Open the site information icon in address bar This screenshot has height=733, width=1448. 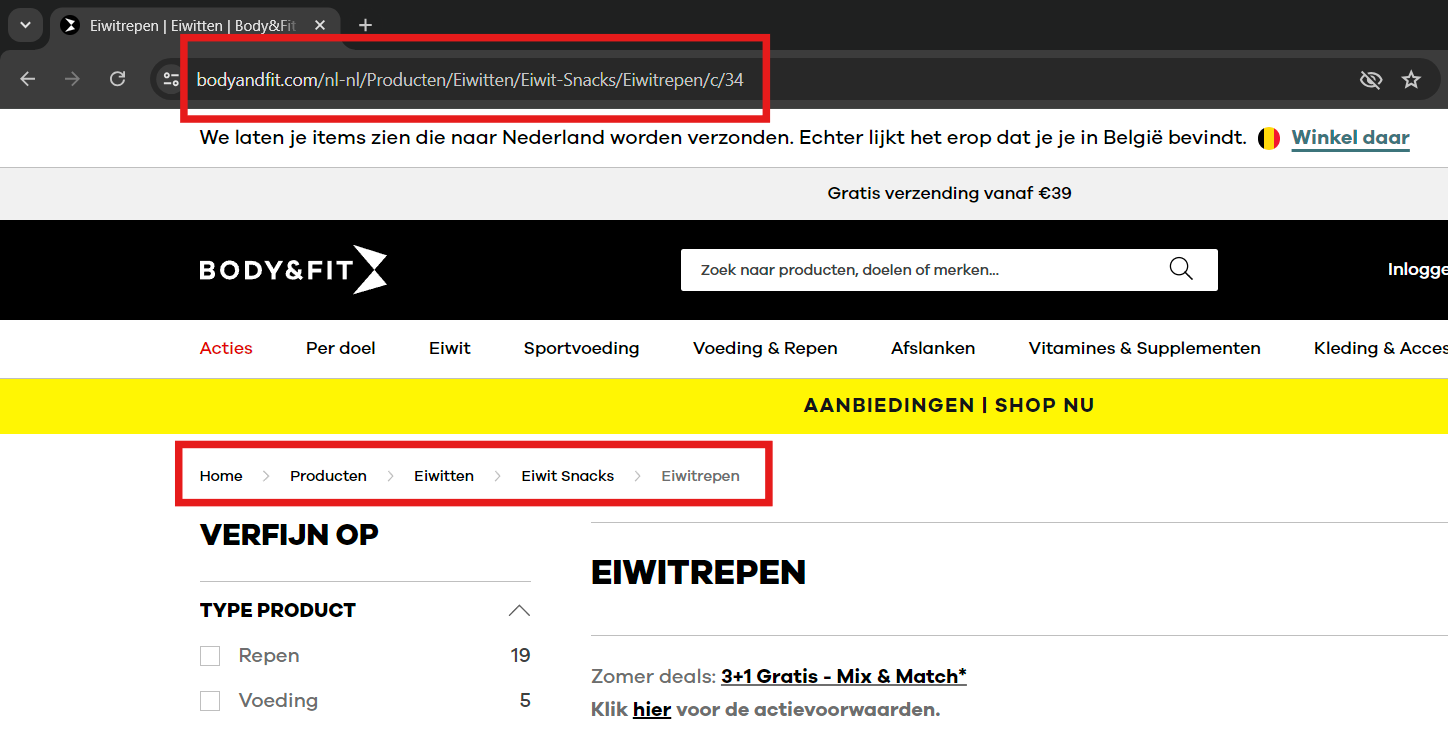(171, 79)
